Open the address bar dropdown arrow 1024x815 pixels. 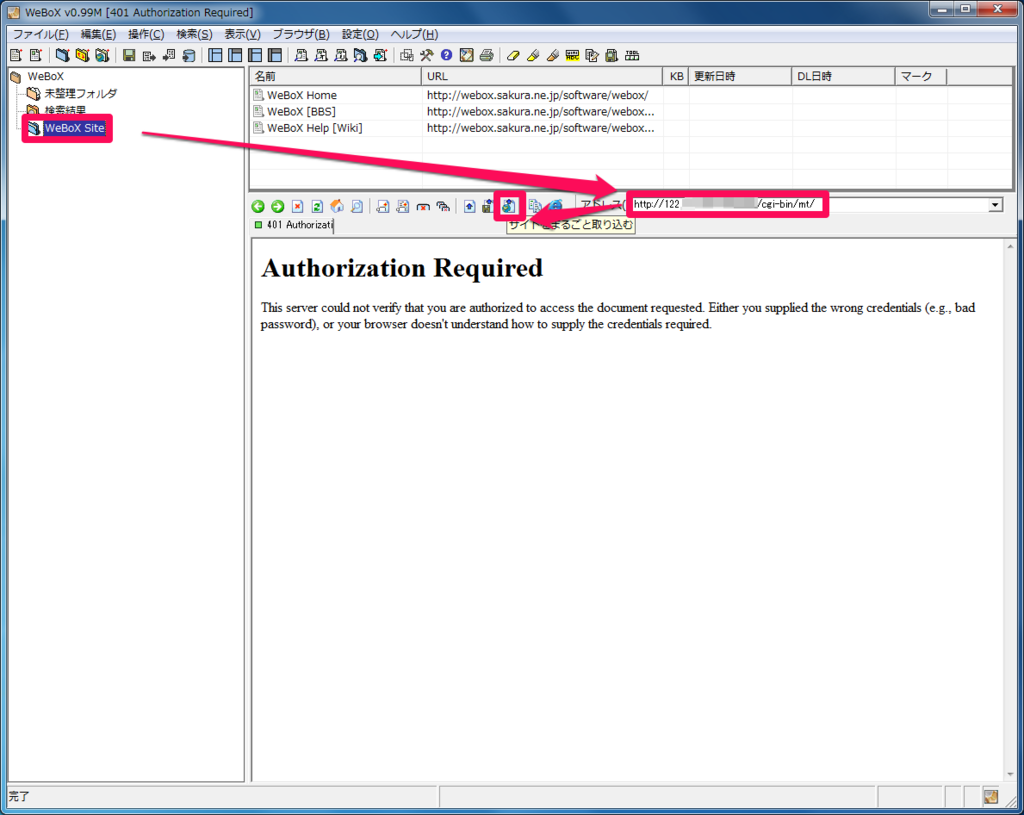(995, 205)
